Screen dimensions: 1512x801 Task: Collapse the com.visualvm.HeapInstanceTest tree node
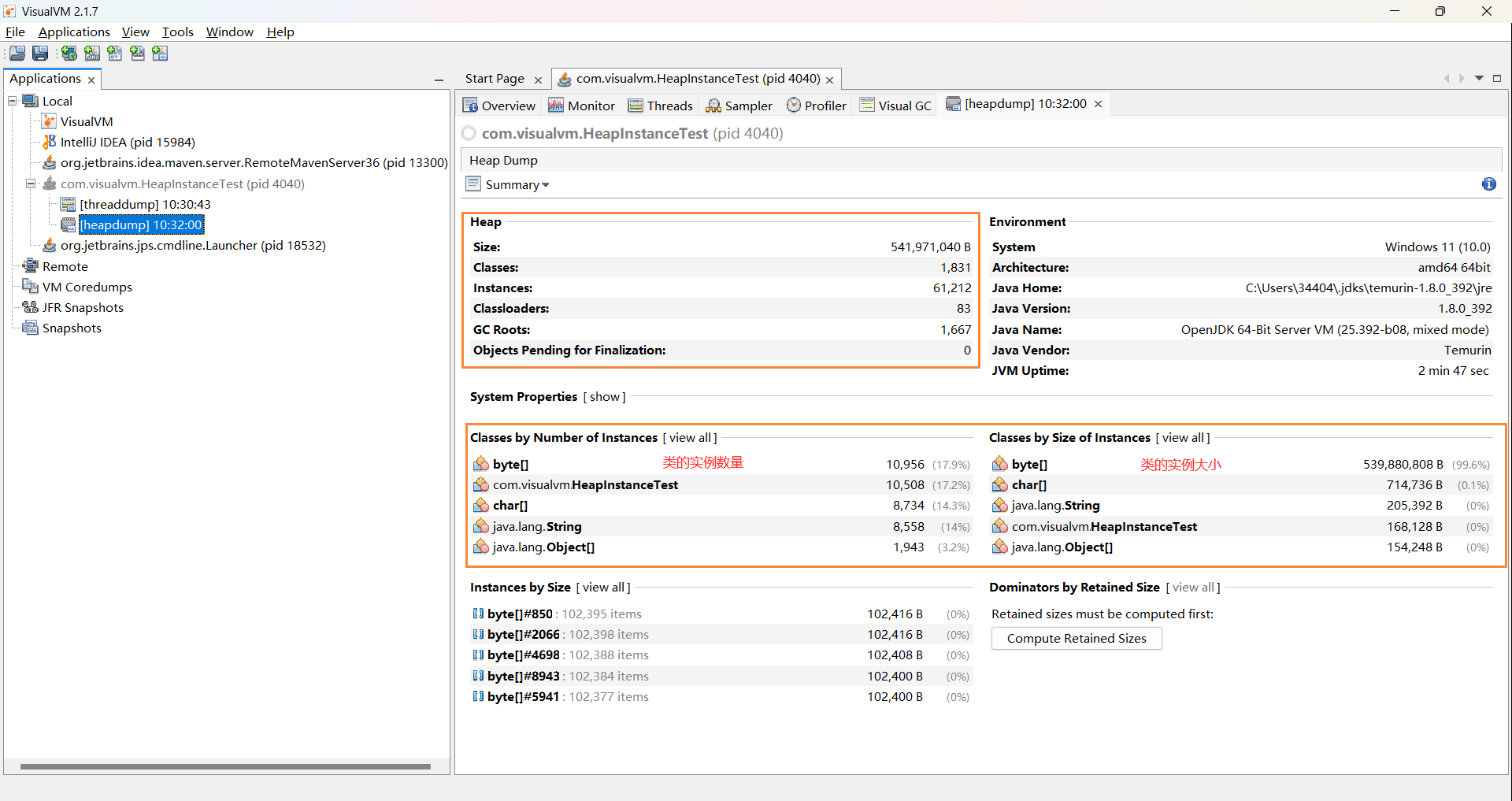pos(31,184)
